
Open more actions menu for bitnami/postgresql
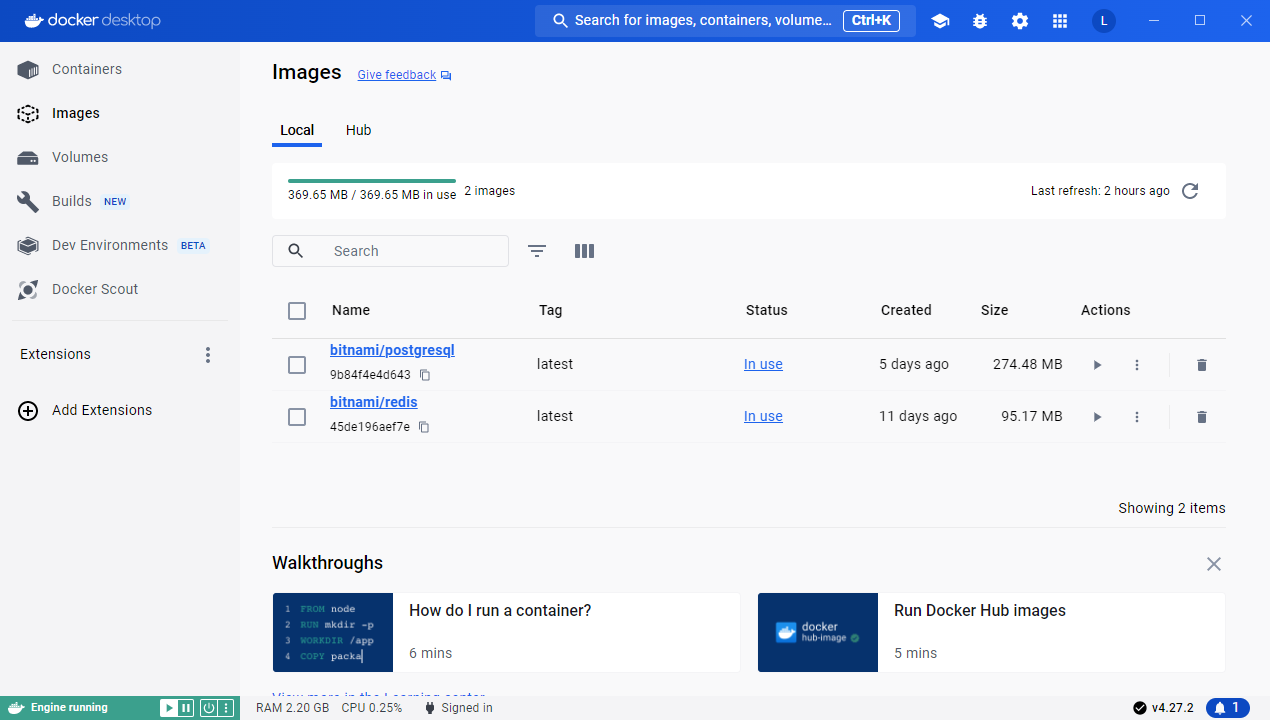[x=1137, y=365]
